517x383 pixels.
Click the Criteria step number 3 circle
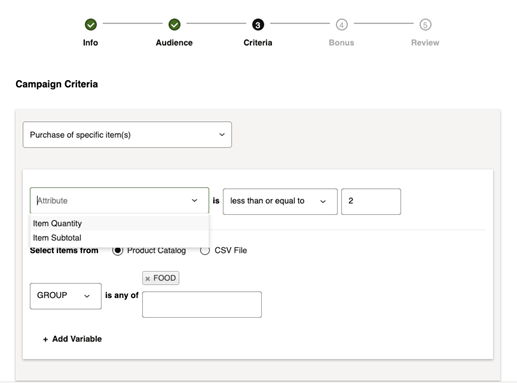pyautogui.click(x=258, y=24)
